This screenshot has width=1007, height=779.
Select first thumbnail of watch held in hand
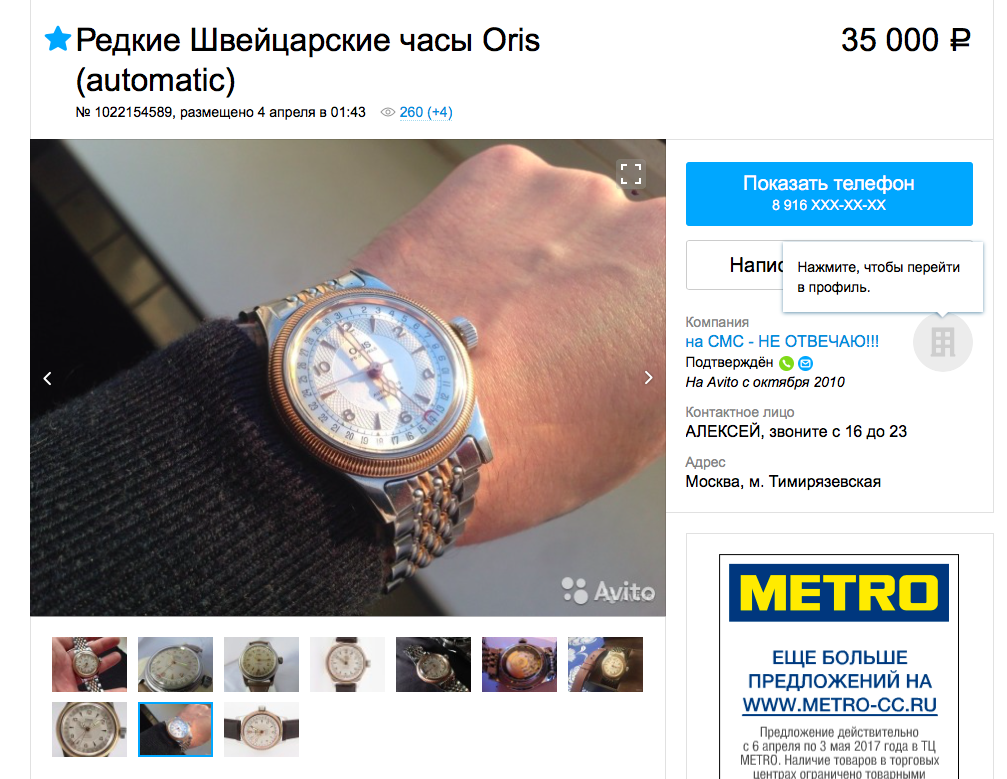click(89, 664)
